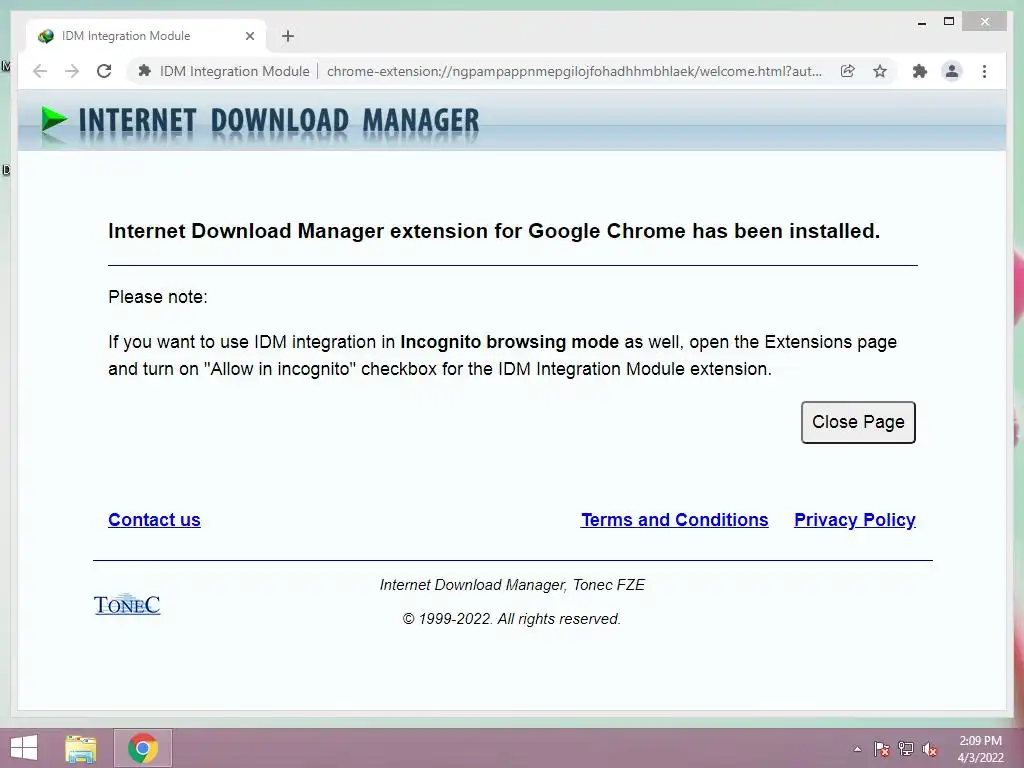Click the heading about extension being installed
The height and width of the screenshot is (768, 1024).
[x=494, y=231]
